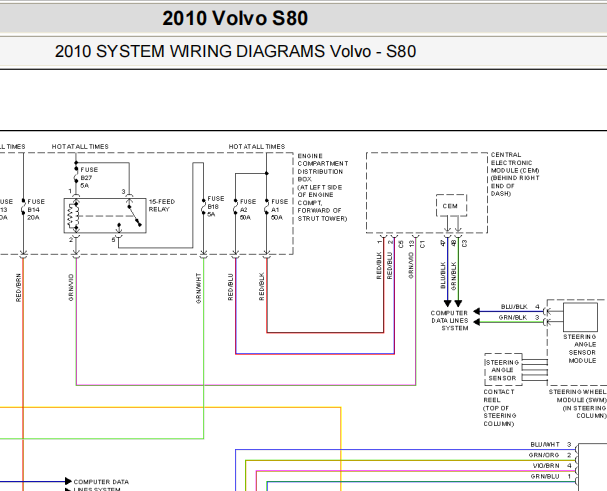
Task: Click the RED/BLK wire label below fuse A1
Action: click(262, 287)
